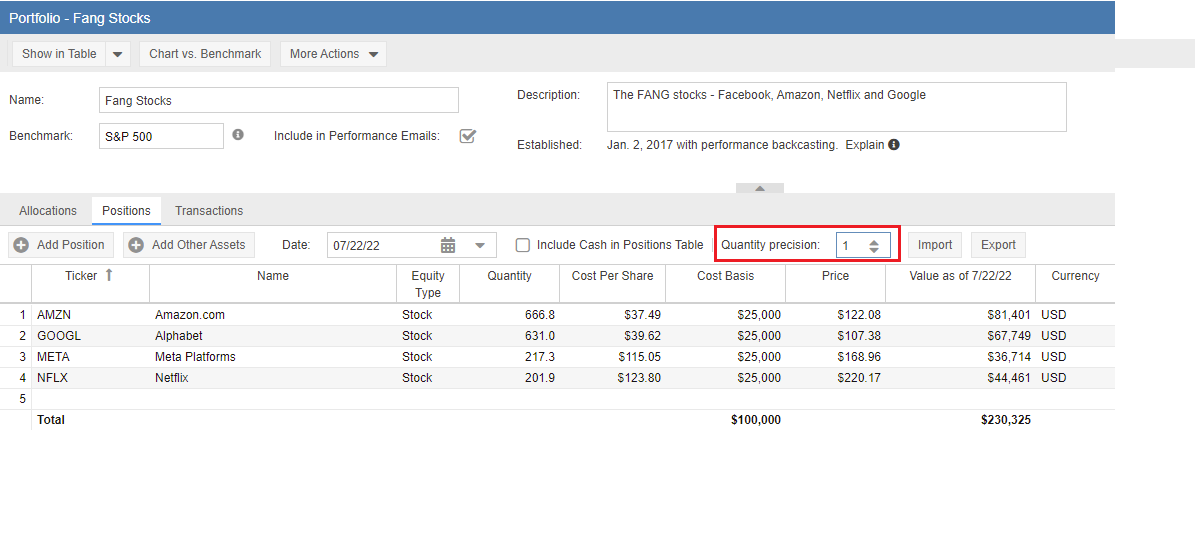Click the Export button
Screen dimensions: 1195x545
point(998,245)
